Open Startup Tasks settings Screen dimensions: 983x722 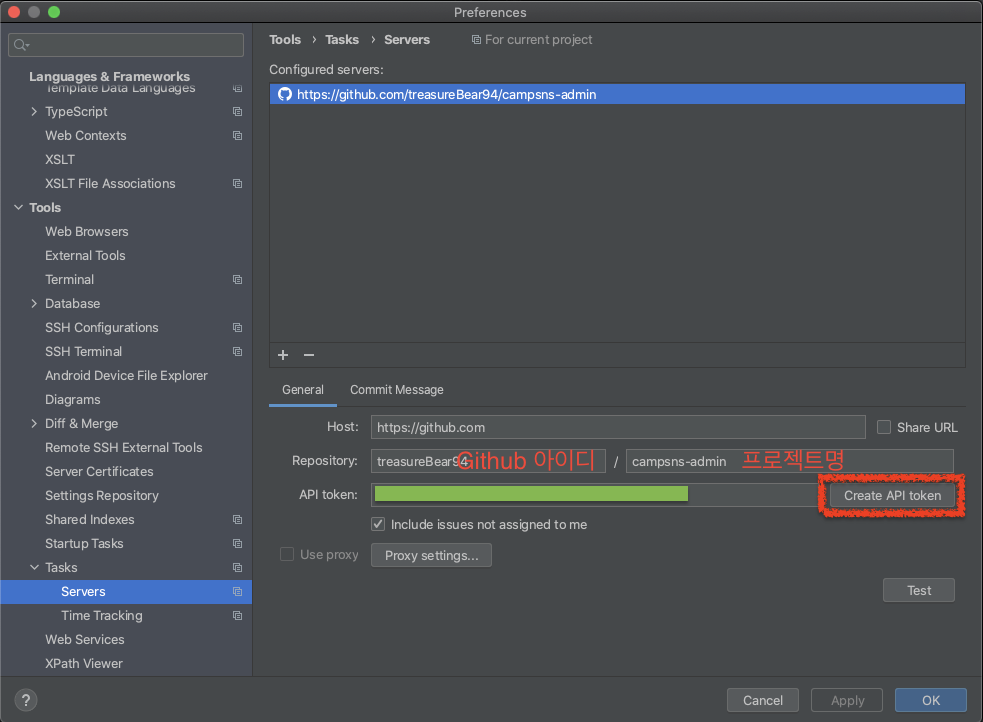tap(84, 543)
